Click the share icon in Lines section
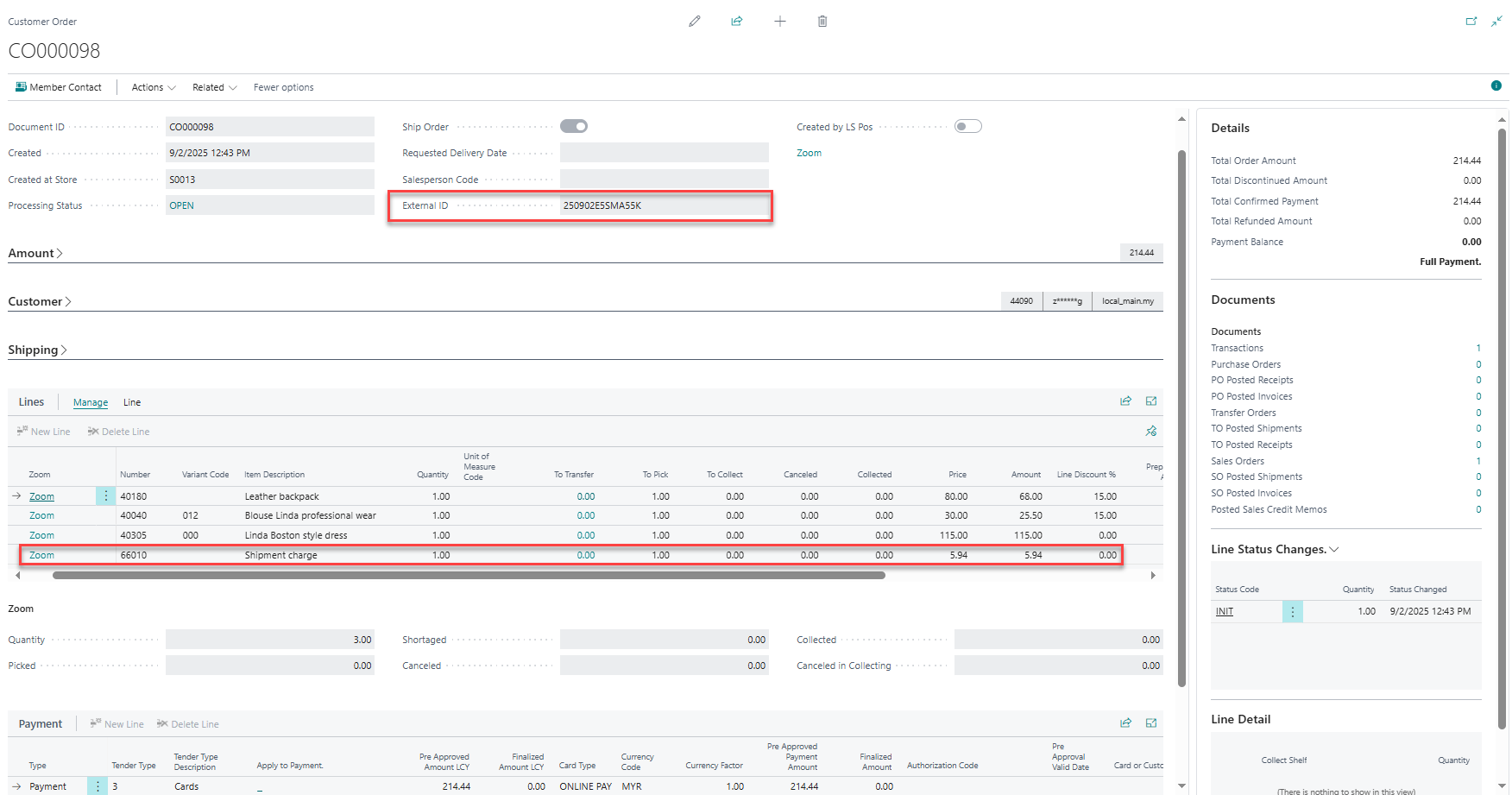Image resolution: width=1512 pixels, height=795 pixels. point(1125,401)
